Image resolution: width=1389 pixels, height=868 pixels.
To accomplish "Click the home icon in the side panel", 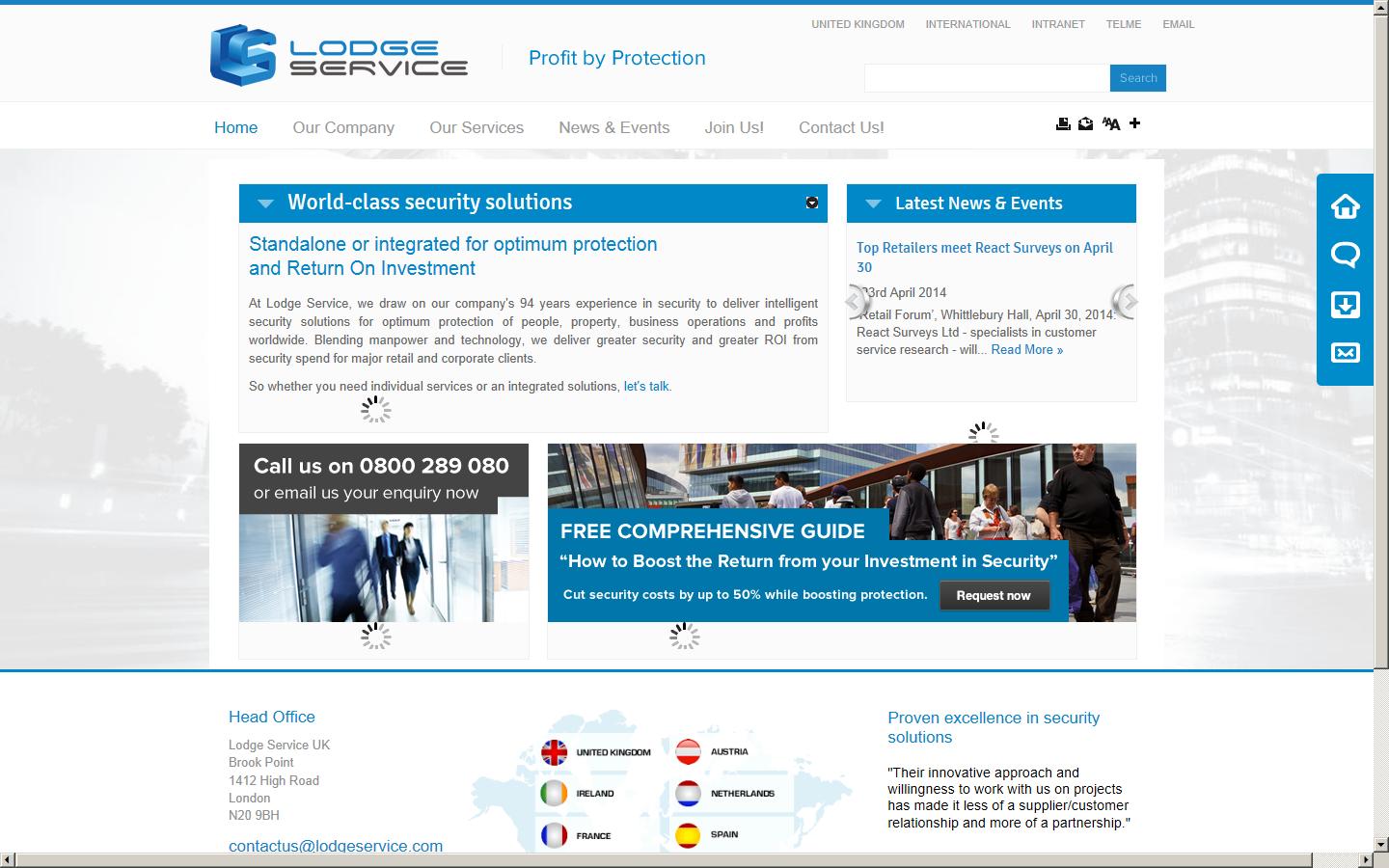I will (1345, 206).
